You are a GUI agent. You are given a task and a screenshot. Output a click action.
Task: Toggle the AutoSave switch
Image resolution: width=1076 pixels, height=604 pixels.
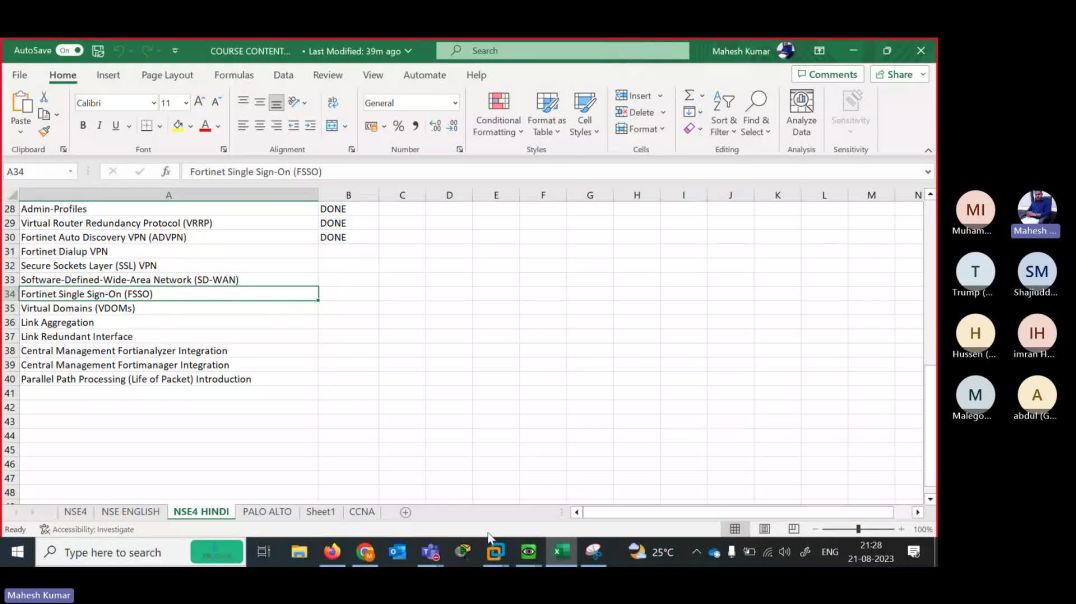pos(69,51)
